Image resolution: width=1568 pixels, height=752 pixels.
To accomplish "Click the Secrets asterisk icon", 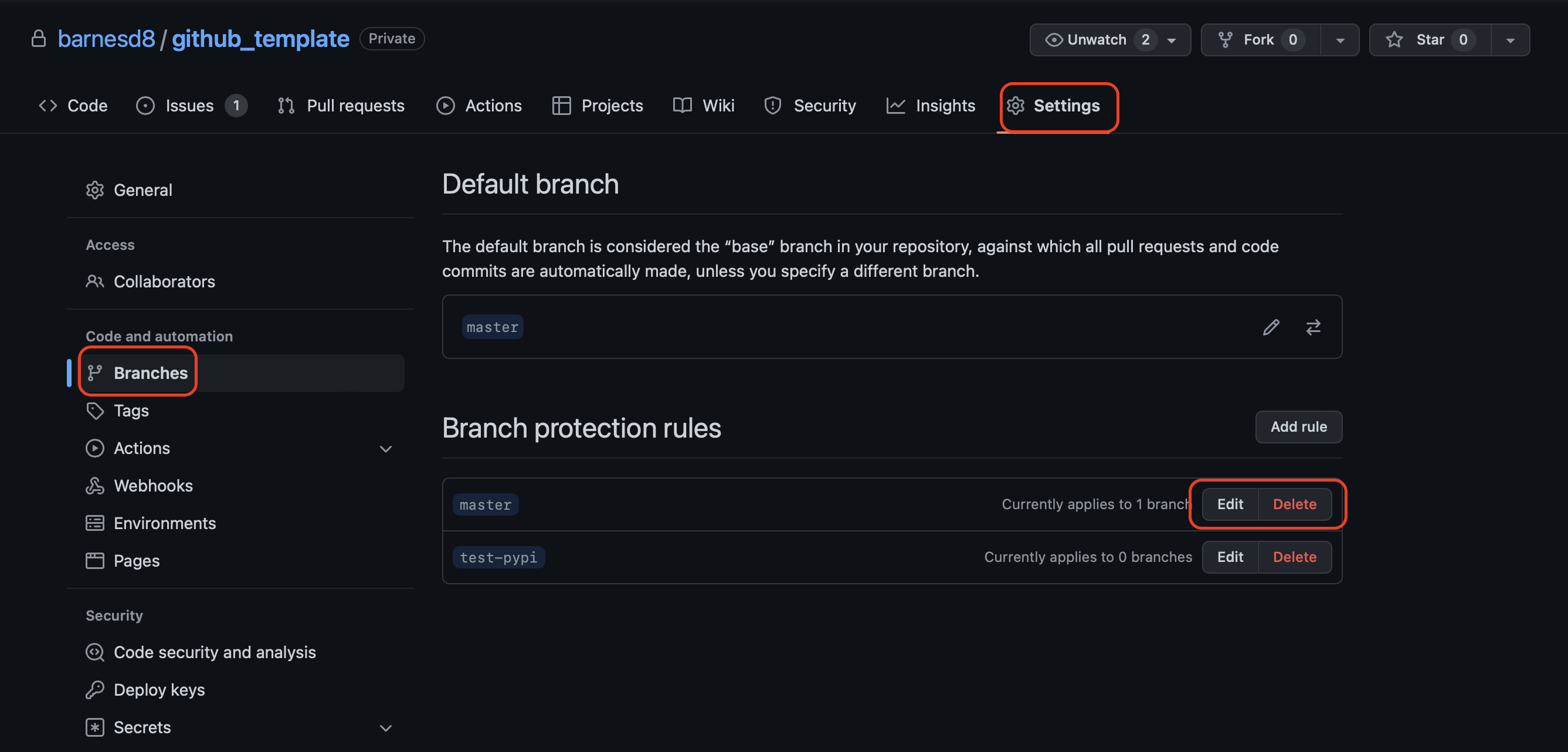I will (94, 727).
